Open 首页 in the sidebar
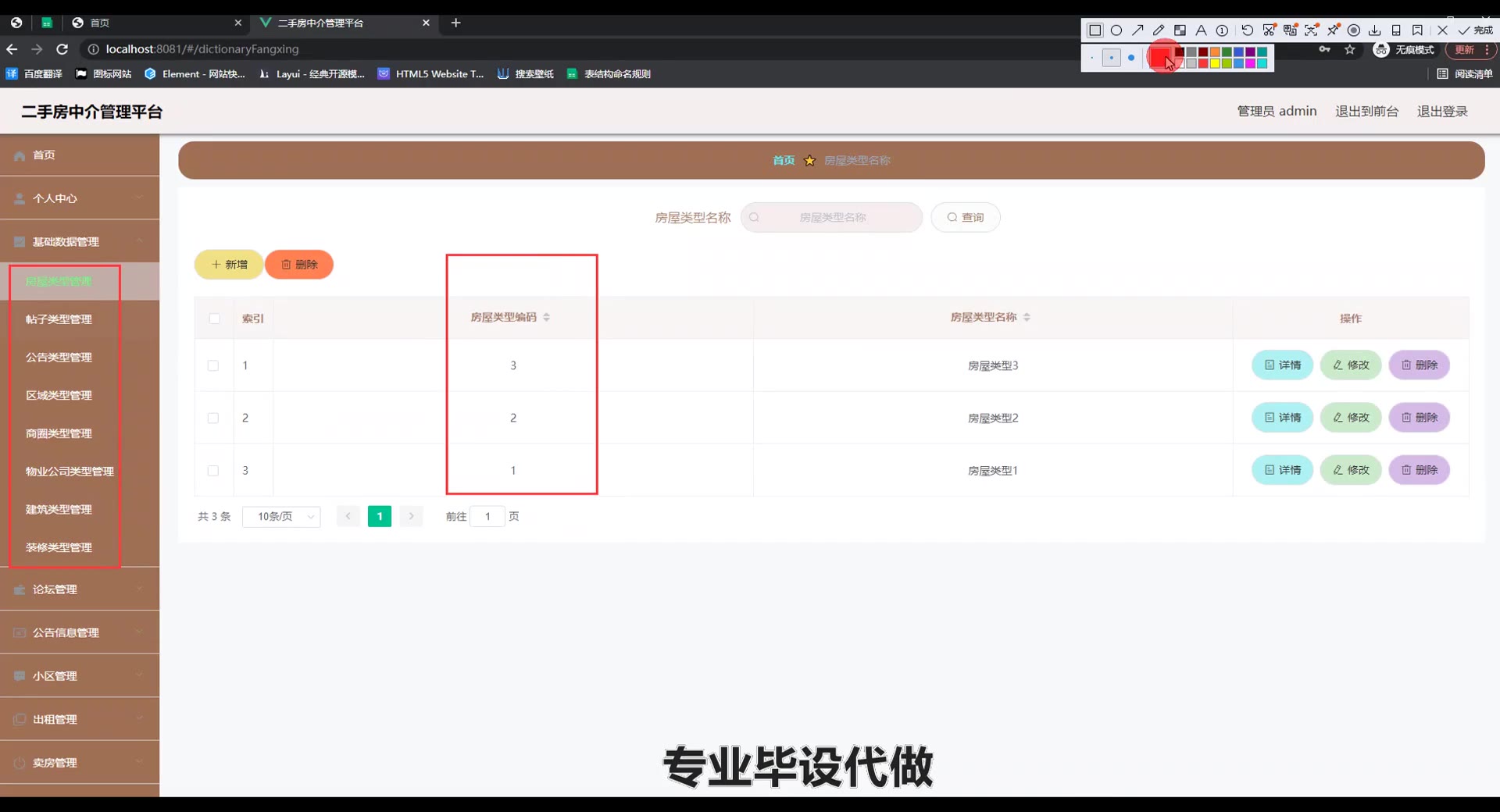The height and width of the screenshot is (812, 1500). coord(80,155)
